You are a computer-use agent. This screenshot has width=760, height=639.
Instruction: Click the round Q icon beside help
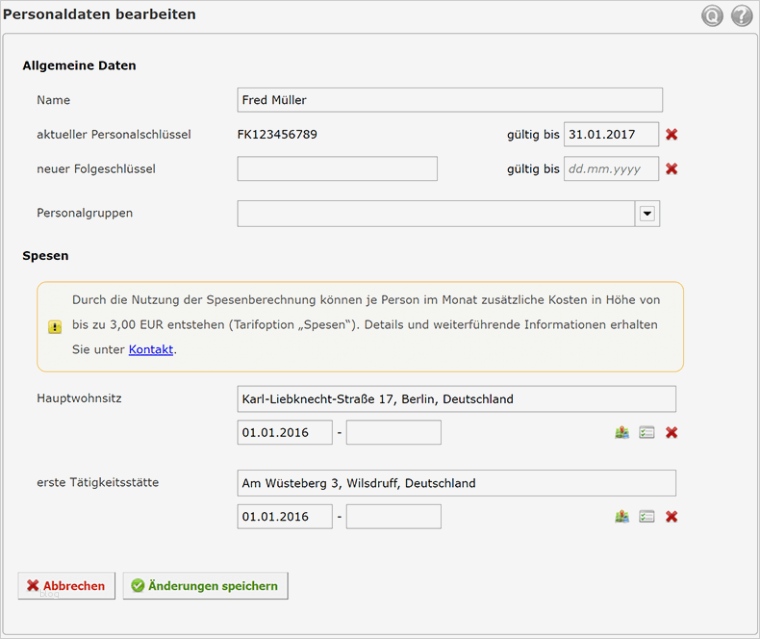[712, 16]
